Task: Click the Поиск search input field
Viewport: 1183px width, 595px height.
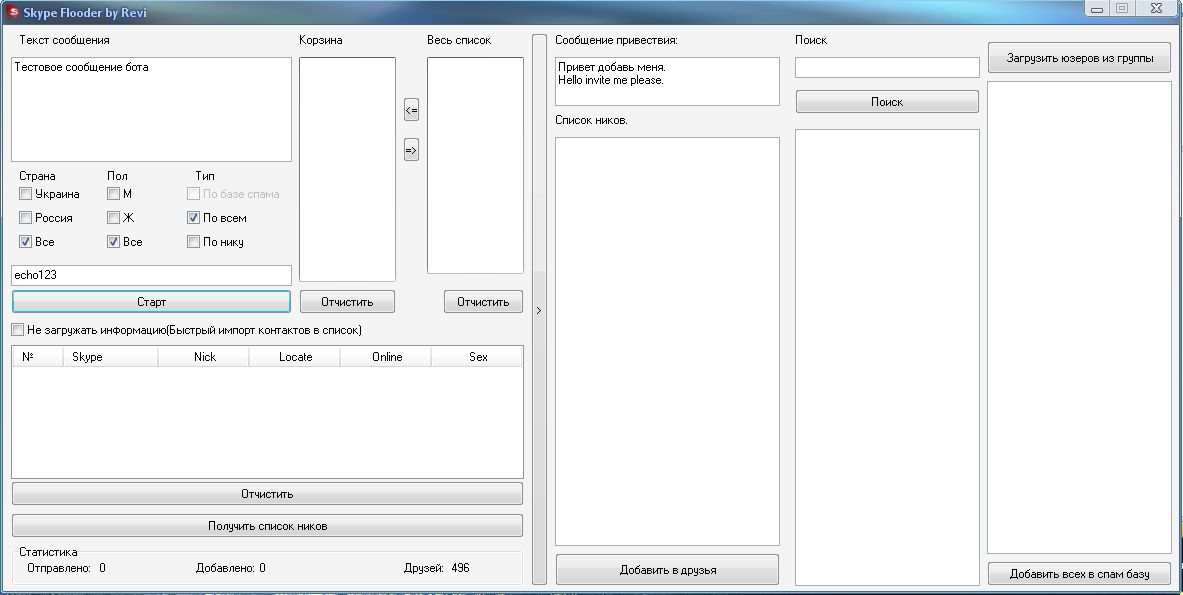Action: (x=887, y=68)
